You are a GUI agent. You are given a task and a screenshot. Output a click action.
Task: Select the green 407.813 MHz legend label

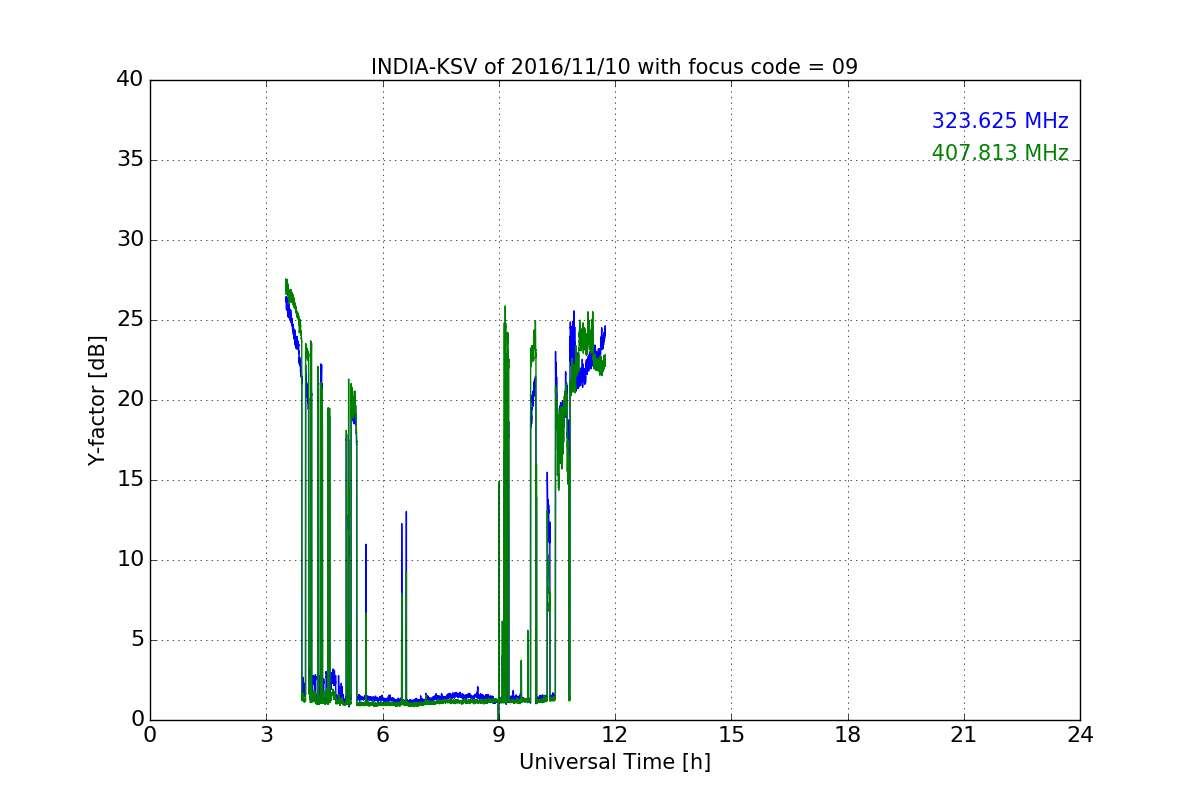[x=1000, y=153]
